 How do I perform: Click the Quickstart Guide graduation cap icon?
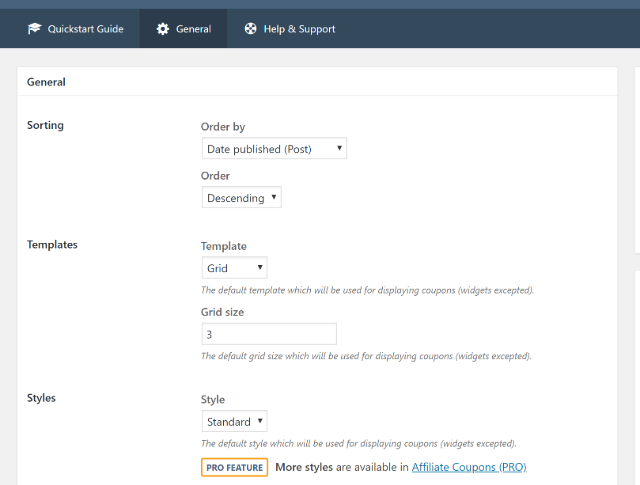[34, 29]
